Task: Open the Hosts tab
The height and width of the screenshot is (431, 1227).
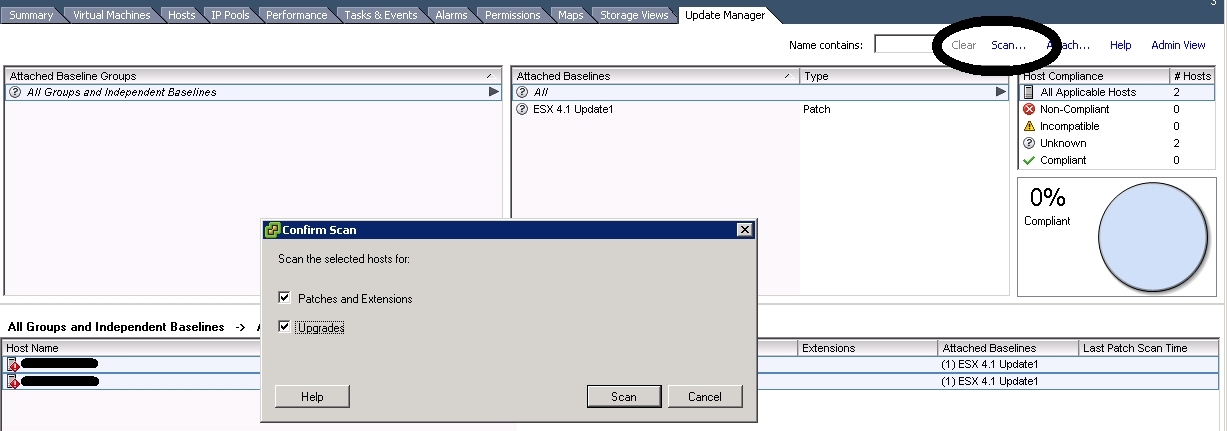Action: (x=181, y=15)
